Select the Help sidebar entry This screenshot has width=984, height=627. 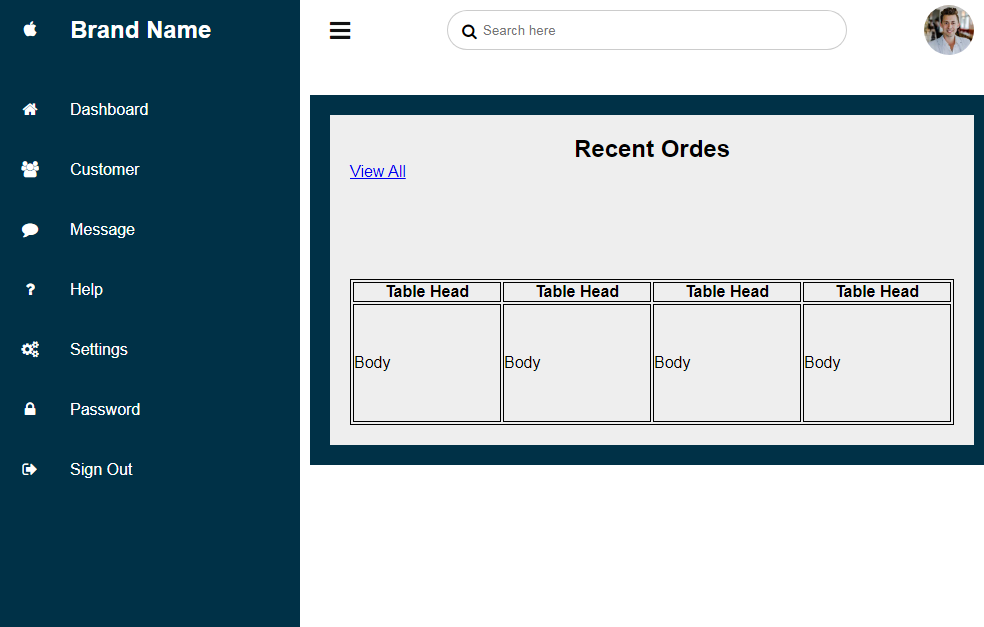coord(86,289)
